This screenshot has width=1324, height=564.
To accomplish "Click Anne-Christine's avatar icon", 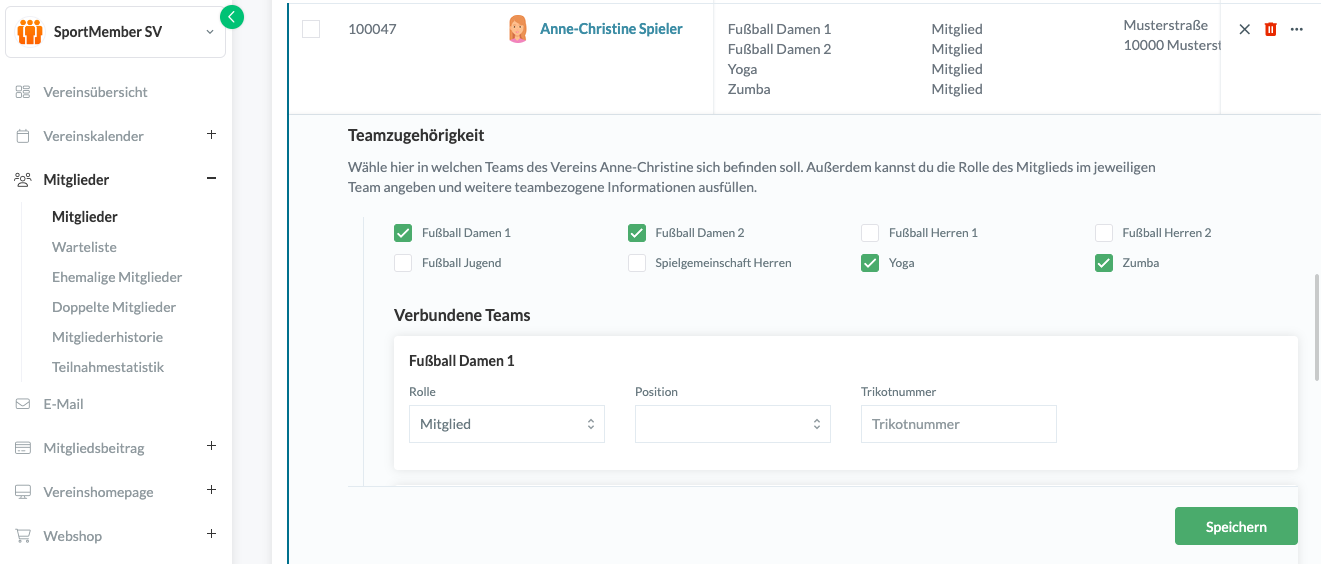I will (x=518, y=29).
